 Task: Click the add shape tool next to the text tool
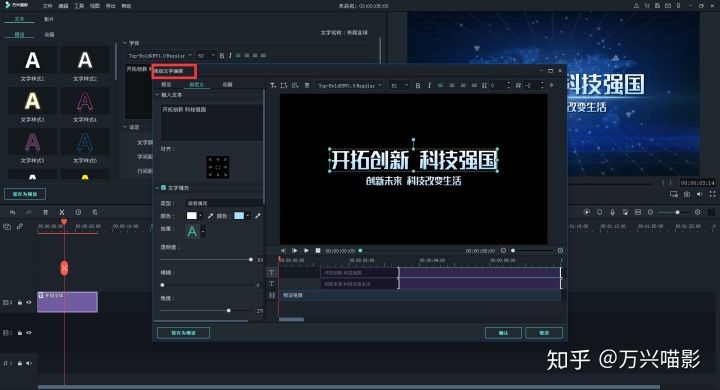click(284, 85)
